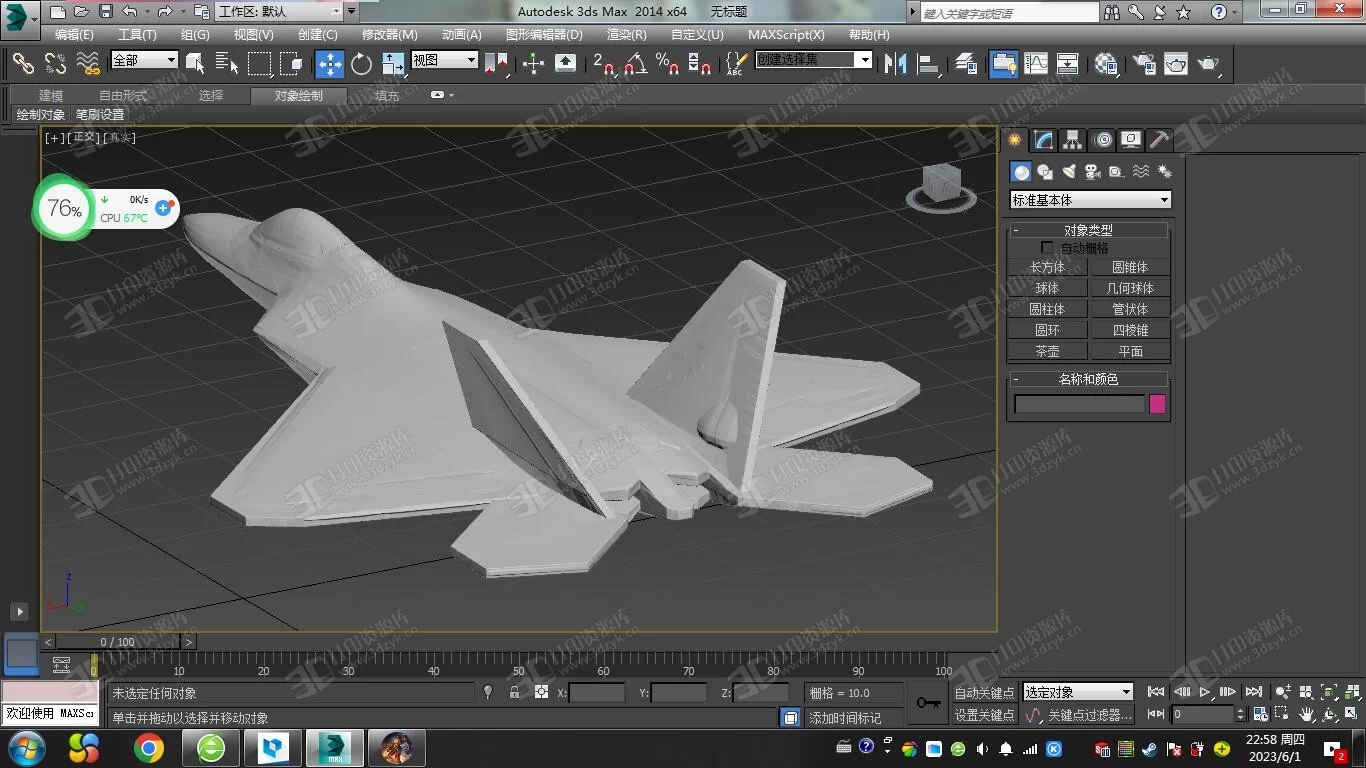Toggle the Graphite ribbon display button

(1003, 63)
